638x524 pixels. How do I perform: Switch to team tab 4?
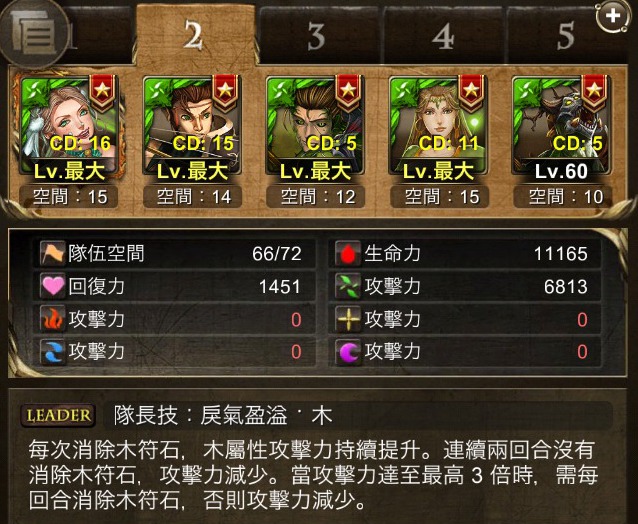[444, 36]
